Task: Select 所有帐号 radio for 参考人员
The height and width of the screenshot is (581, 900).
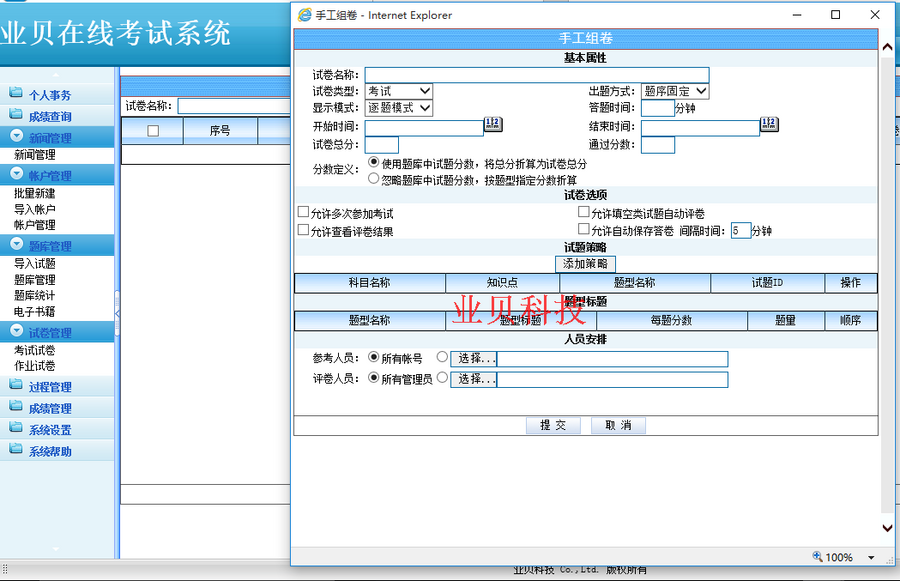Action: (x=374, y=357)
